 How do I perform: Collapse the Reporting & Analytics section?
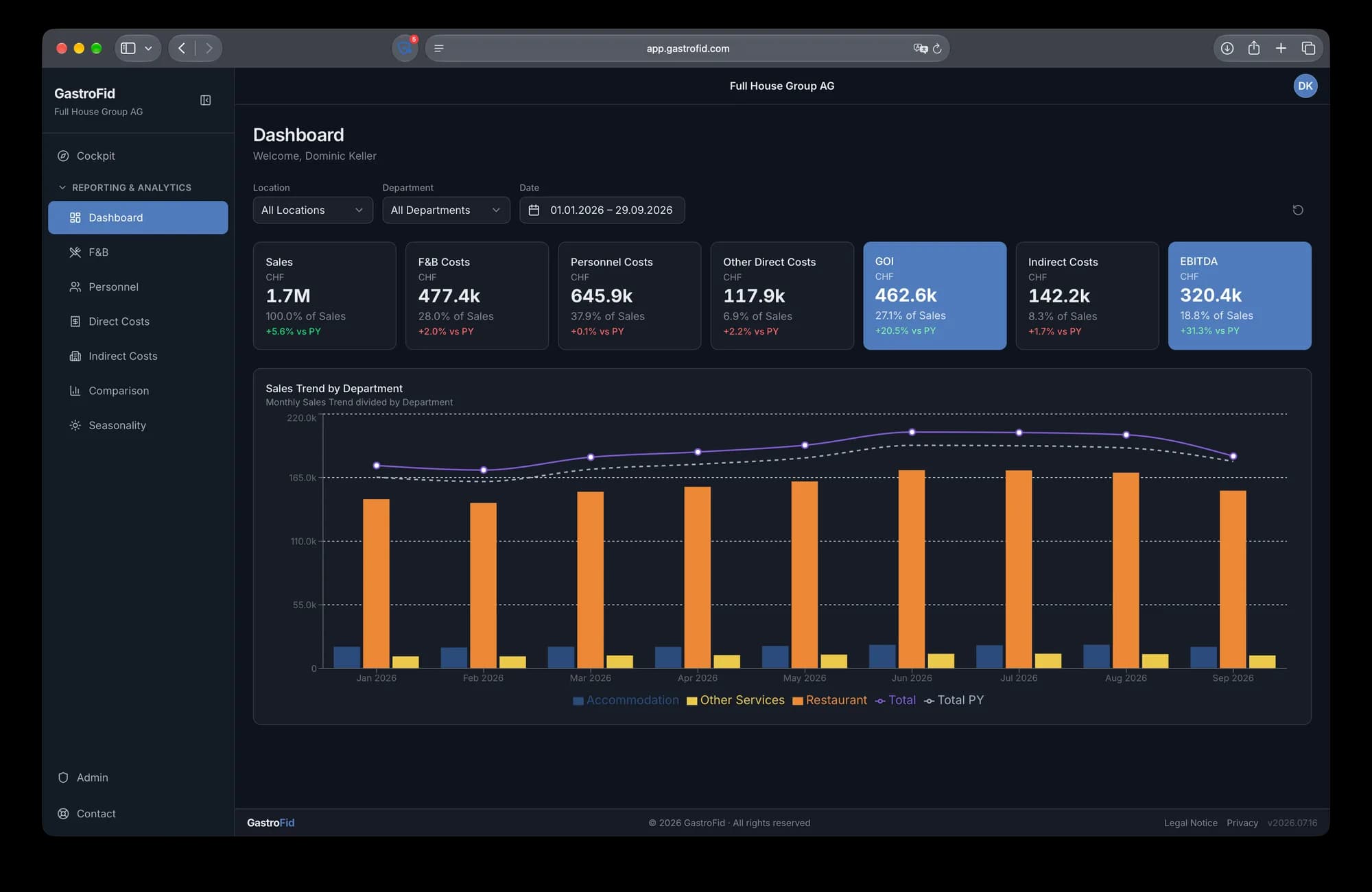(x=125, y=187)
